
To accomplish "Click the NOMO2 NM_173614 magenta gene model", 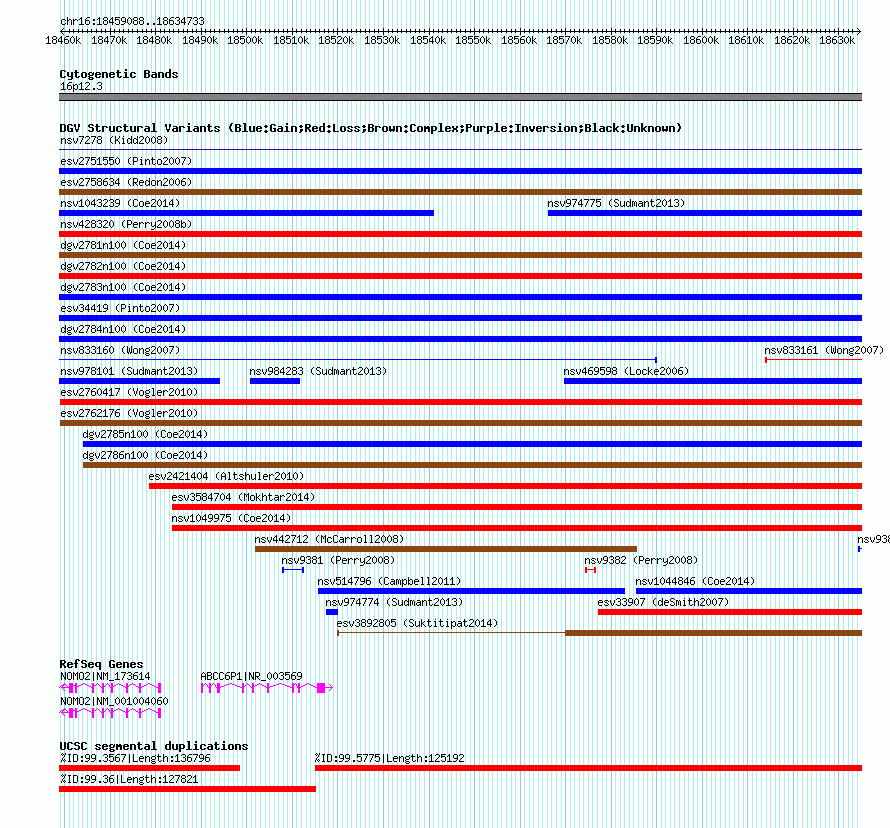I will pos(110,688).
